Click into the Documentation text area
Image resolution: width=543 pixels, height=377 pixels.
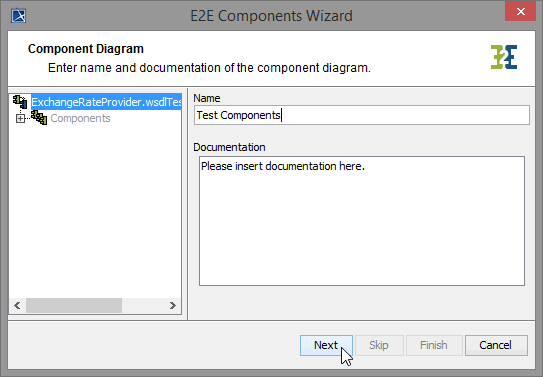click(x=362, y=221)
